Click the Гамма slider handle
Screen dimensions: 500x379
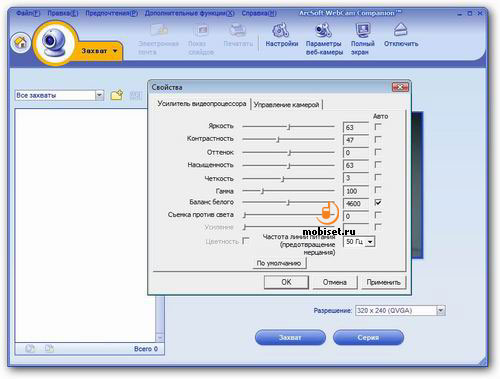point(262,191)
